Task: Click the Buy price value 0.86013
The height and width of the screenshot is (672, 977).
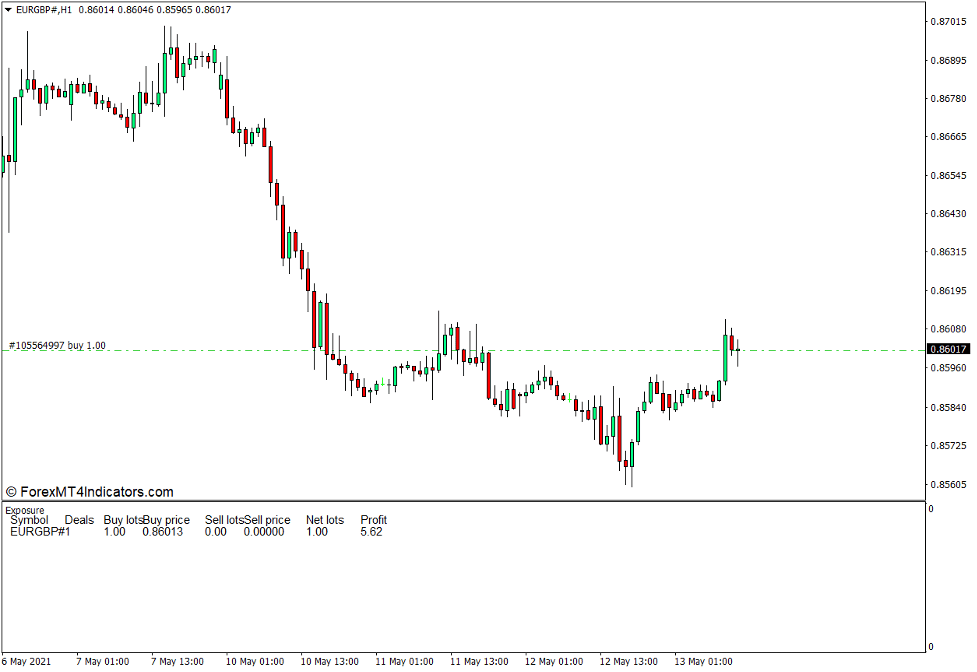Action: tap(165, 531)
